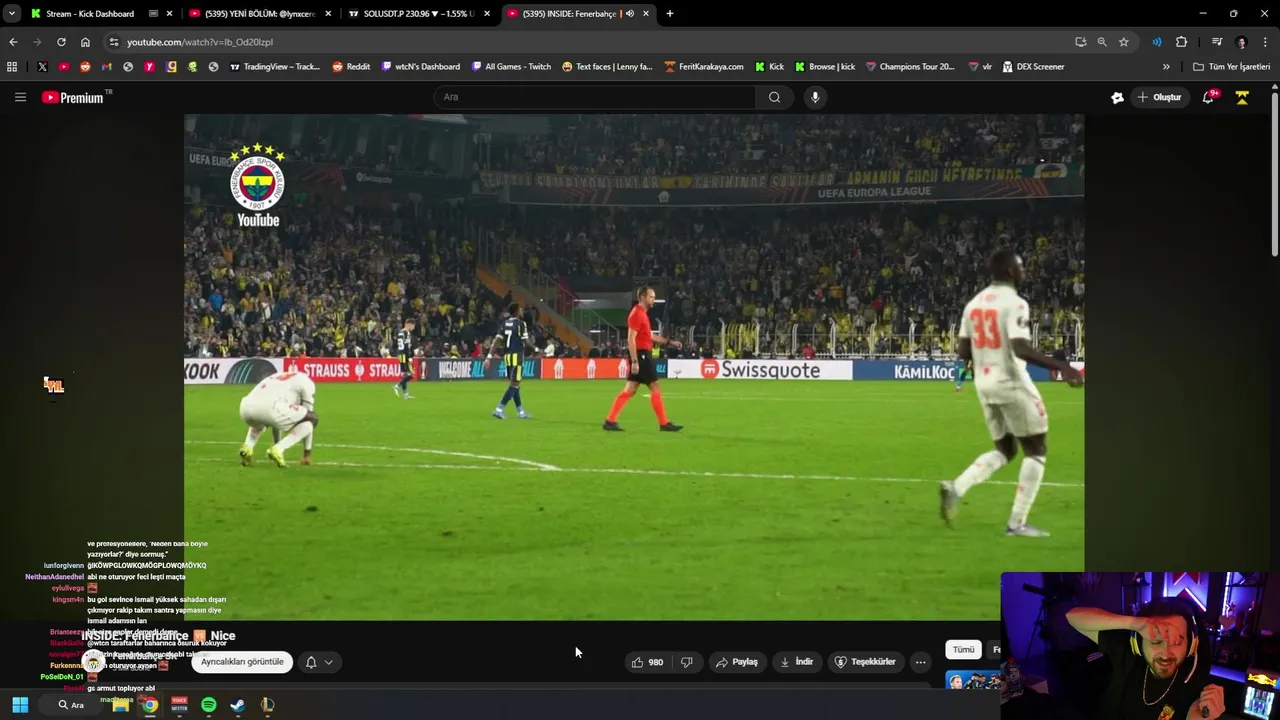Open Voicemeeter from the taskbar
The width and height of the screenshot is (1280, 720).
[x=179, y=705]
